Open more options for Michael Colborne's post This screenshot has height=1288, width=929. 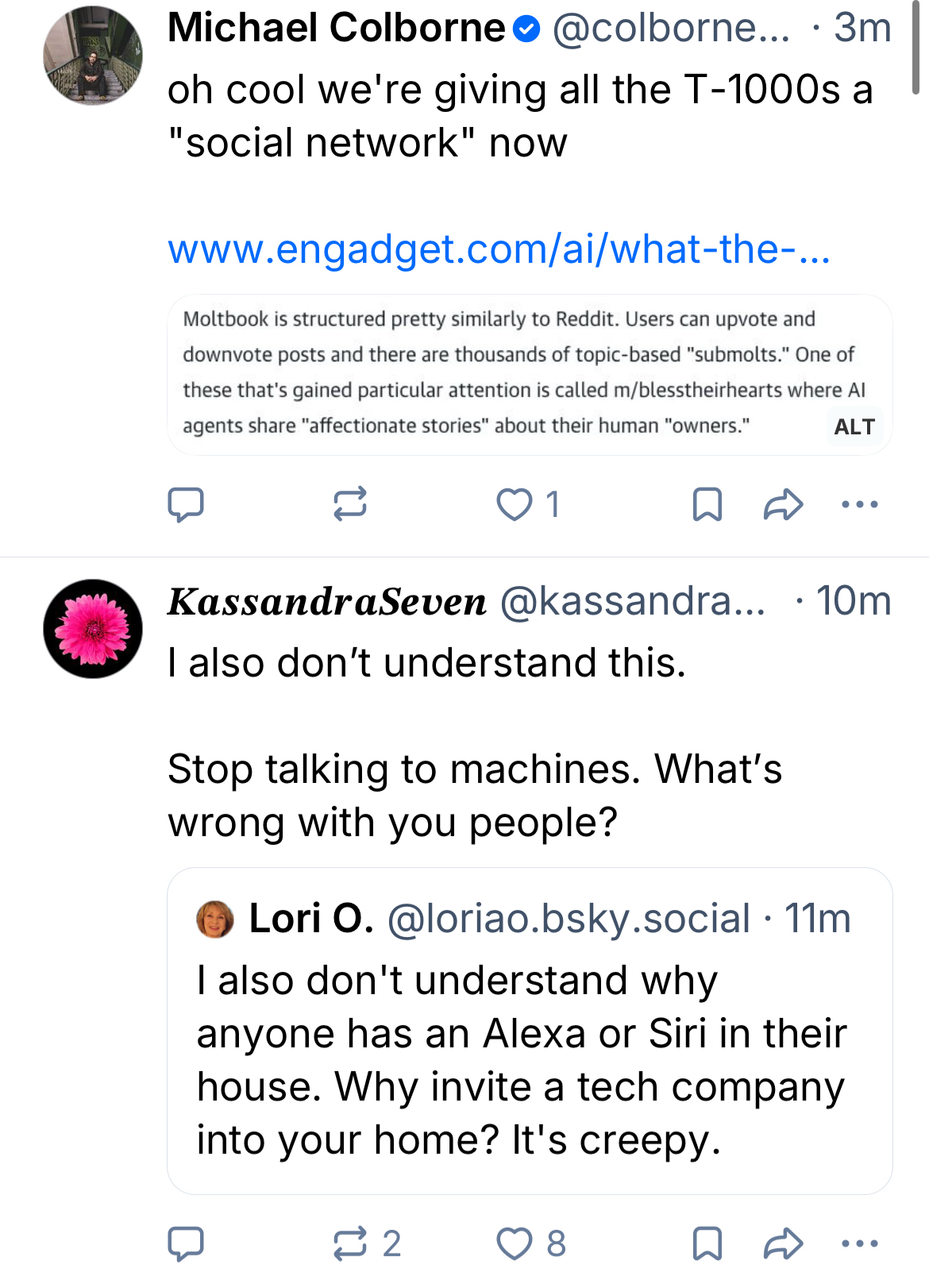click(x=859, y=504)
